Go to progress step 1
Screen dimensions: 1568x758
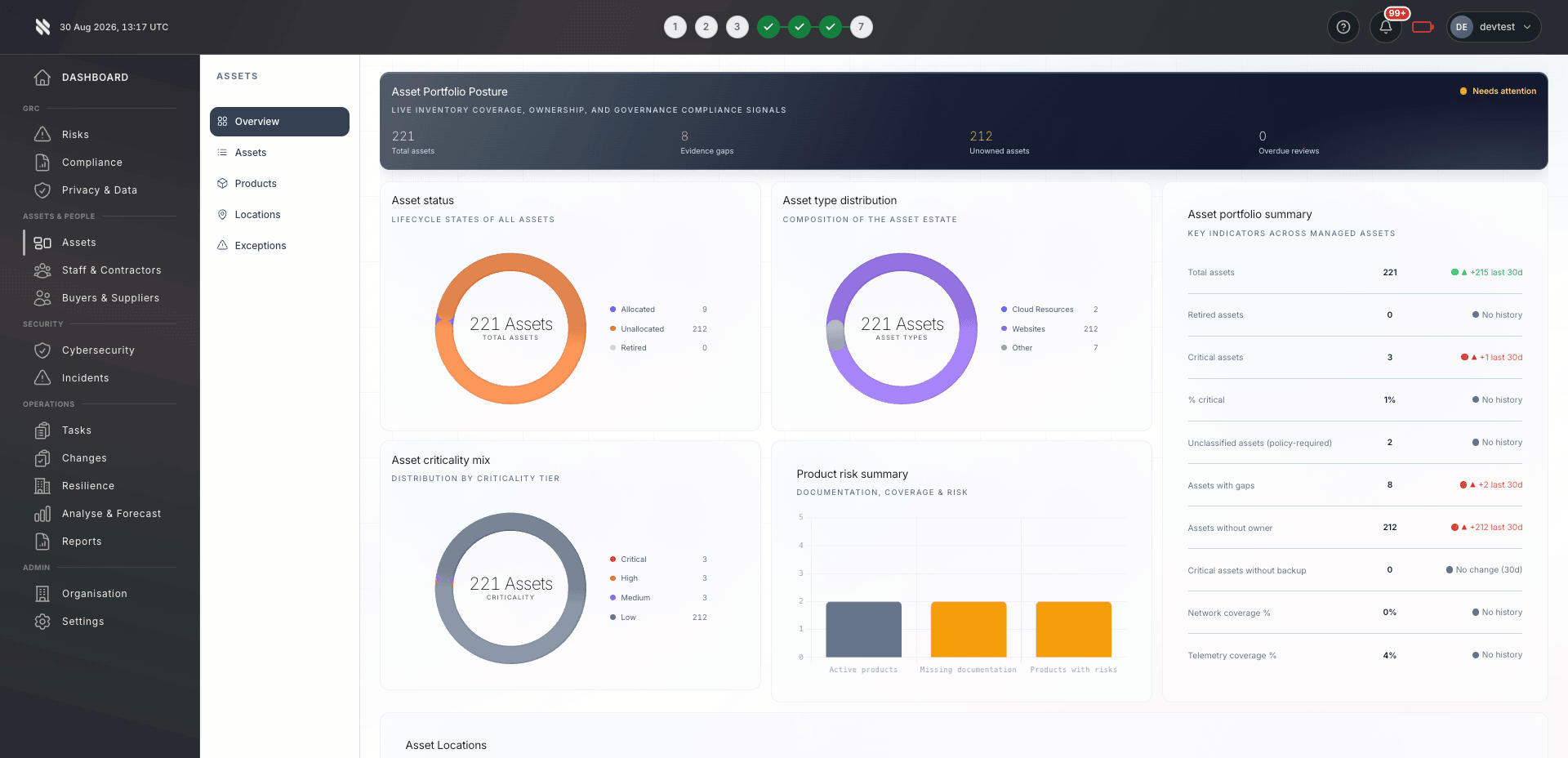pyautogui.click(x=675, y=27)
